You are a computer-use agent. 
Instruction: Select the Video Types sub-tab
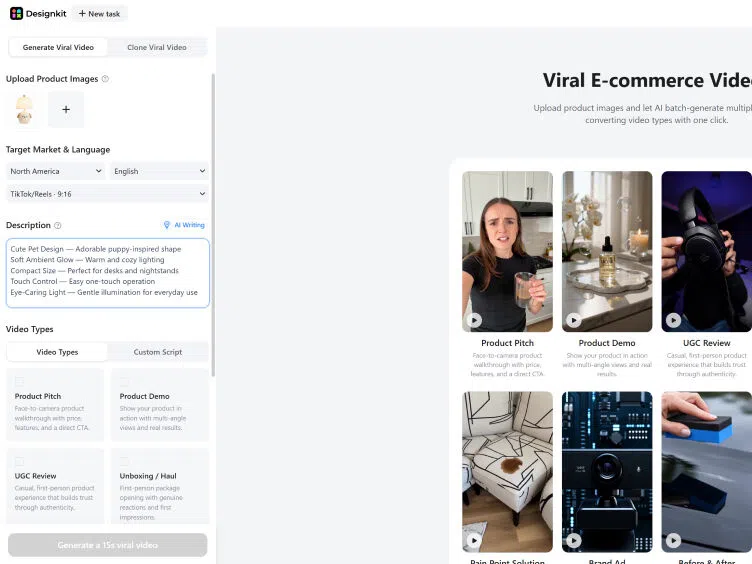tap(57, 352)
